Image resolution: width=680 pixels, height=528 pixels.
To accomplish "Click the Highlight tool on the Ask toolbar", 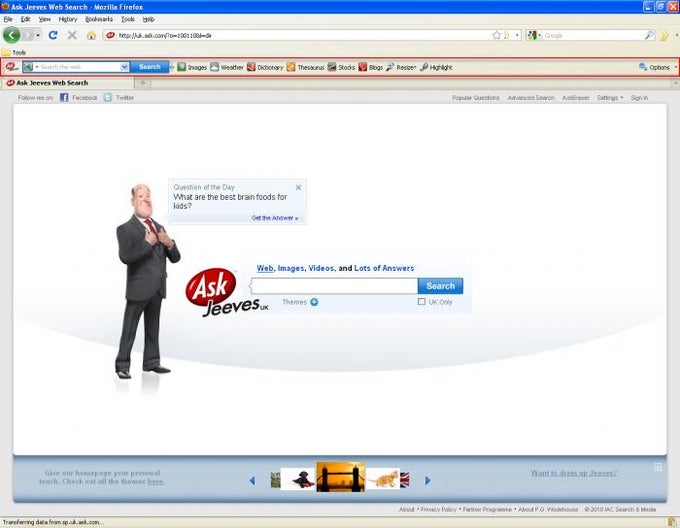I will (x=436, y=67).
